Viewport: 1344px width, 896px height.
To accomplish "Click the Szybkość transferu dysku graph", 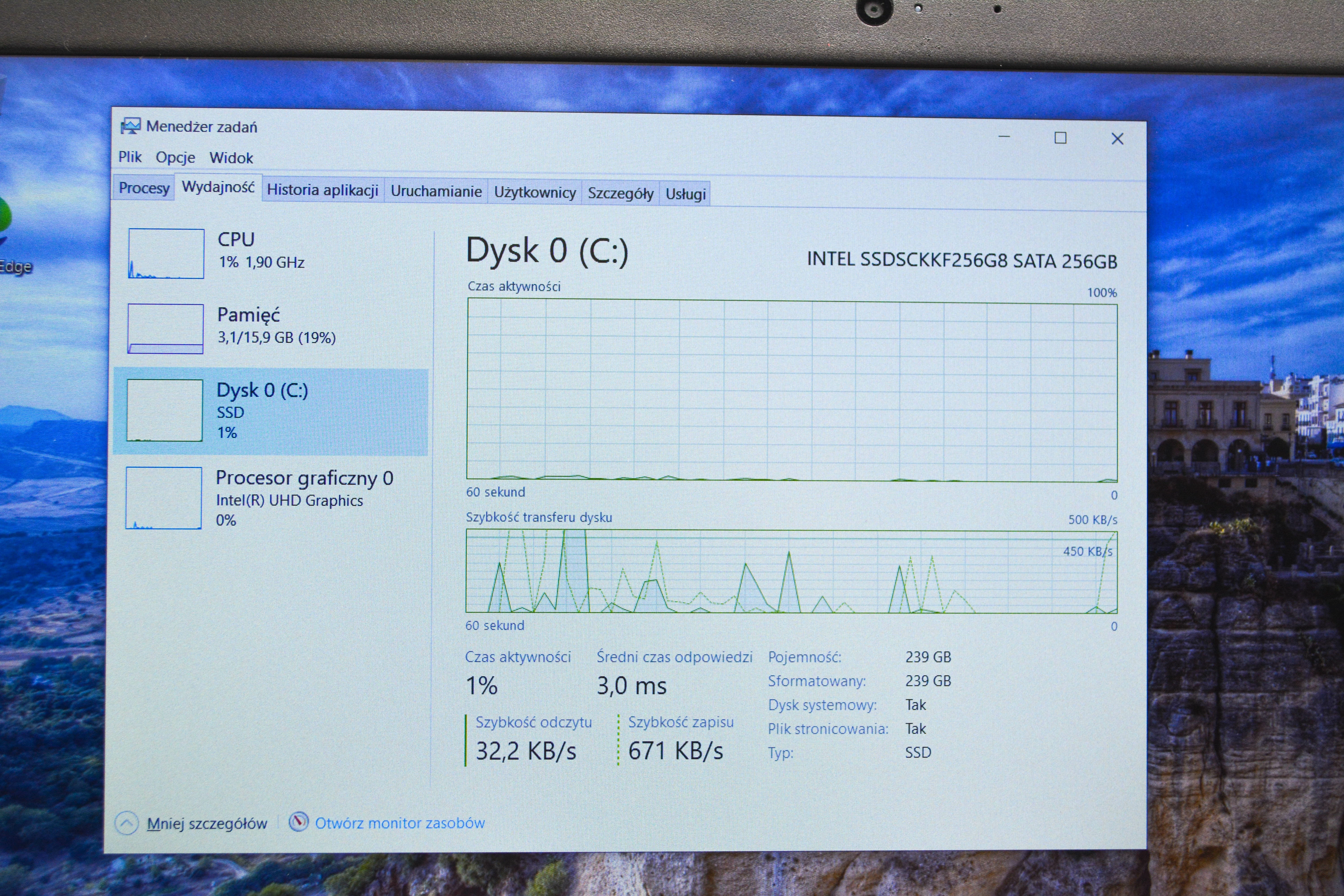I will pos(791,571).
